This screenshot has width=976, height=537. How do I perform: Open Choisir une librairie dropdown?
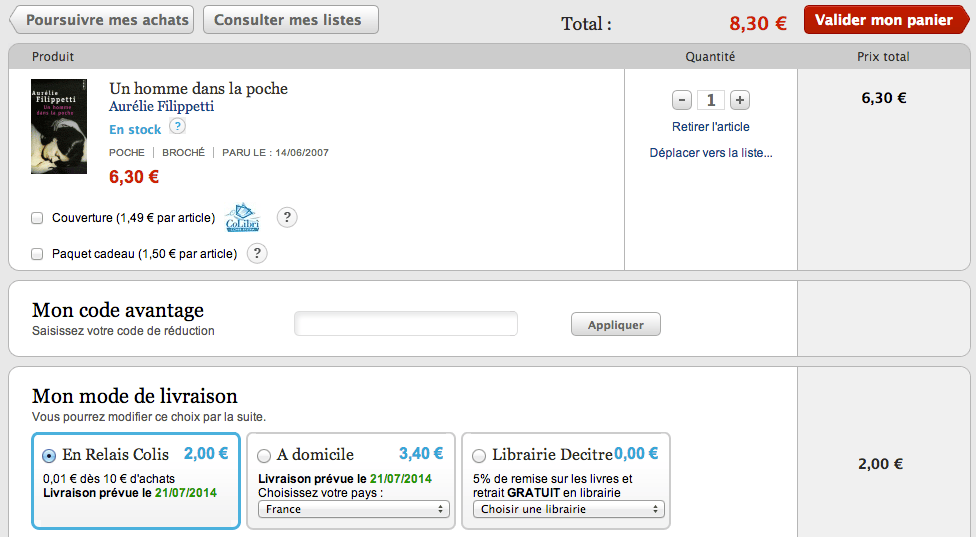click(x=569, y=509)
